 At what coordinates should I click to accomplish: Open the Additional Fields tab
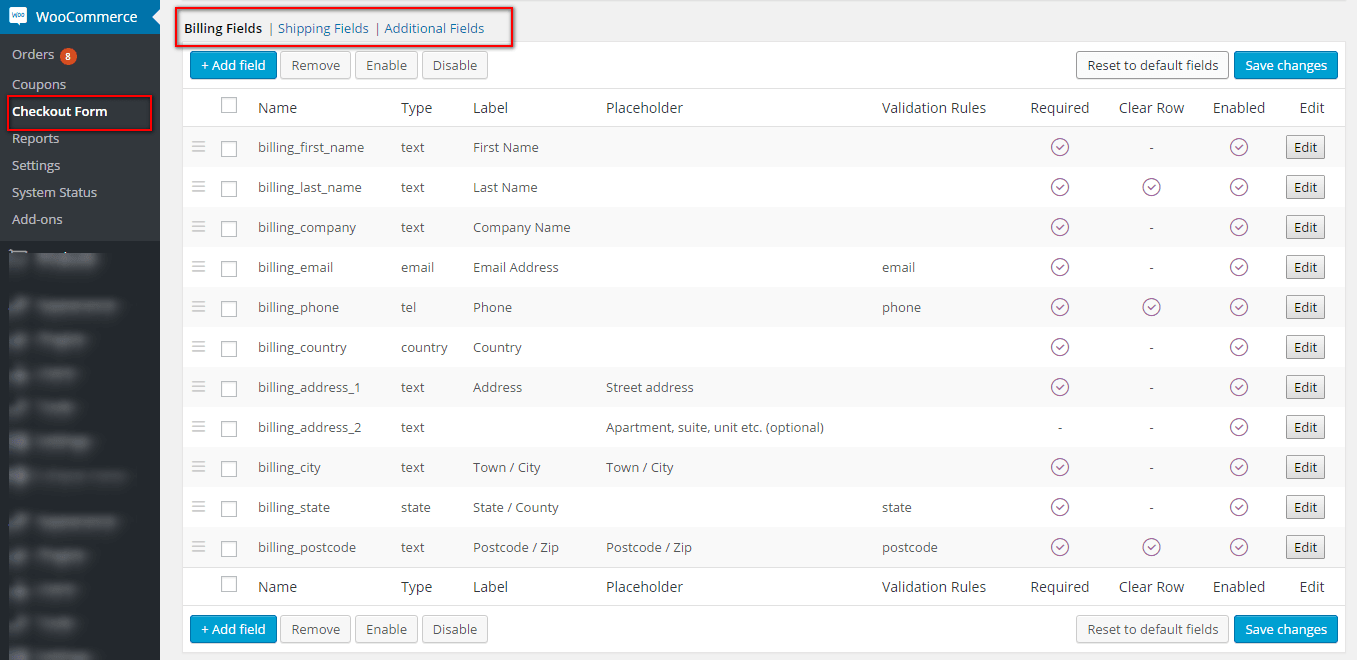434,28
